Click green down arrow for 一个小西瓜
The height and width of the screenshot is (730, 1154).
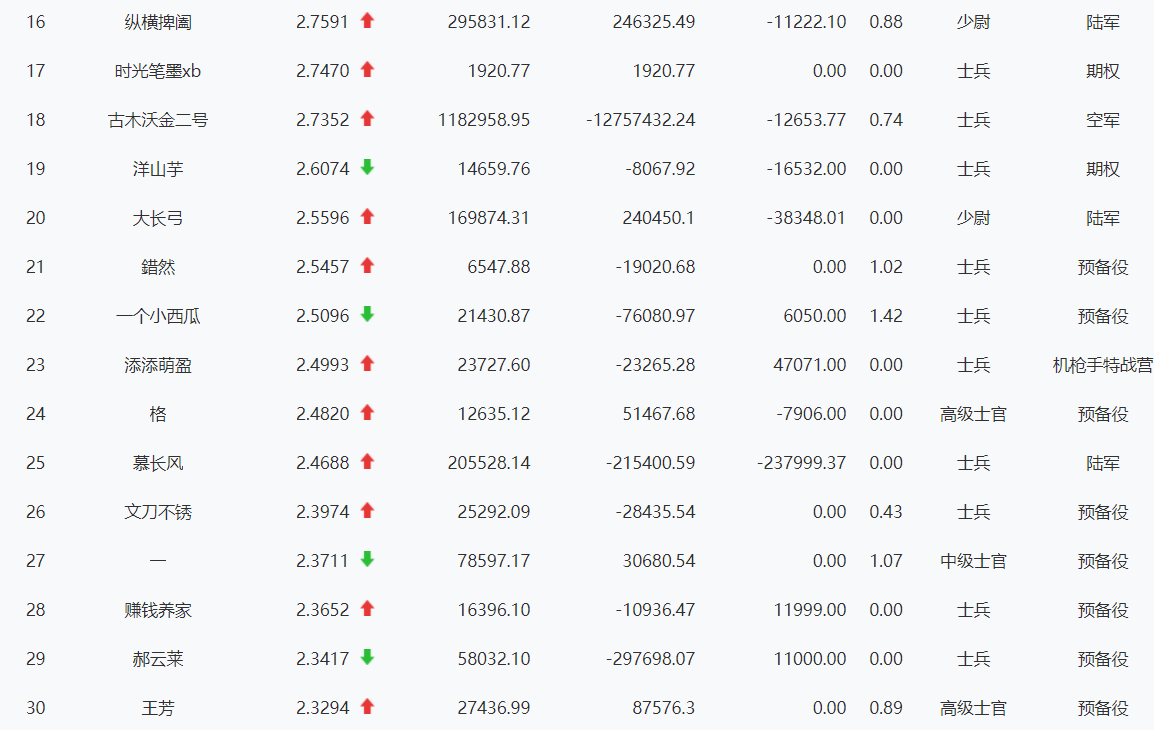[367, 315]
